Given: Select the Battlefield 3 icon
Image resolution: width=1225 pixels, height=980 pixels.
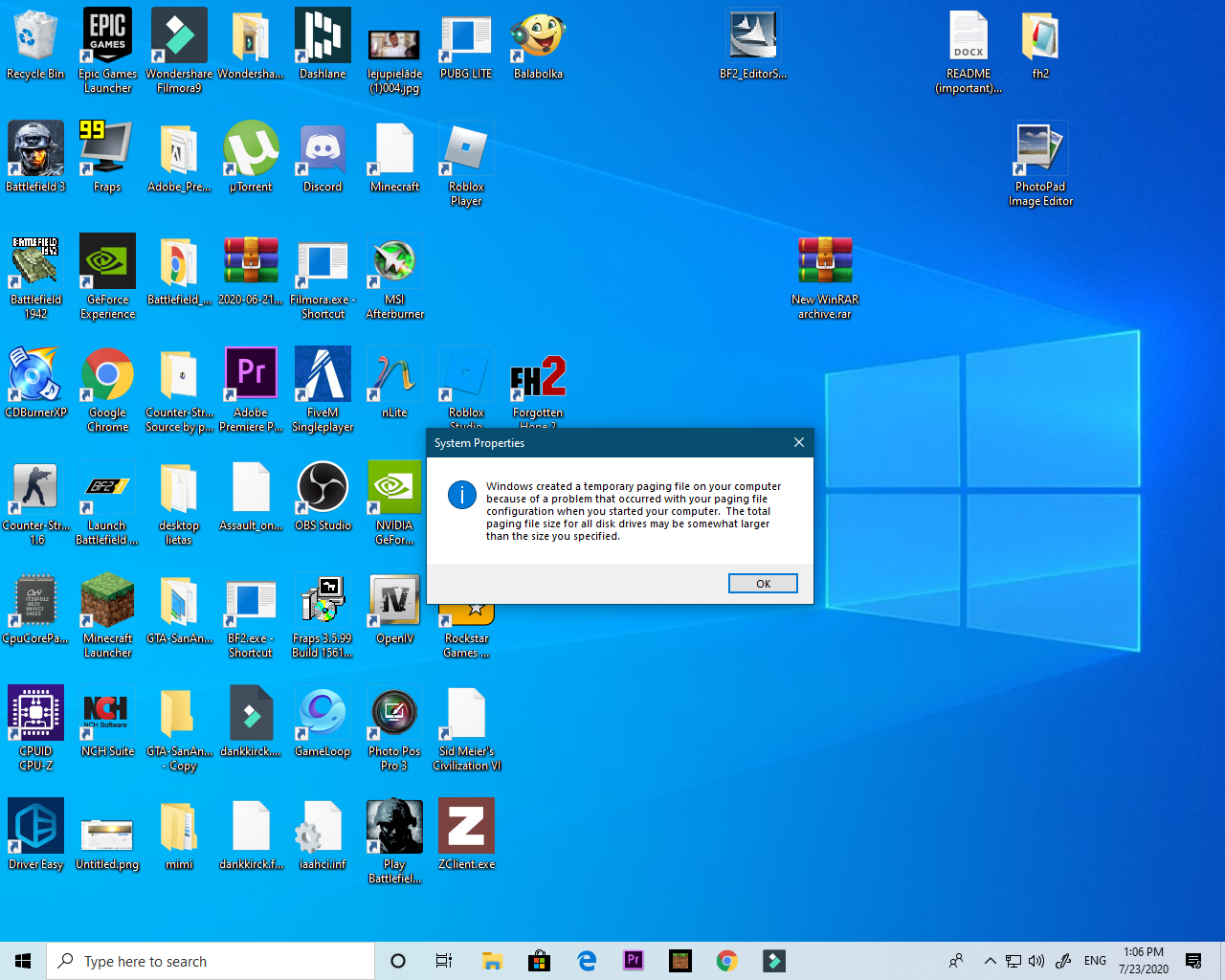Looking at the screenshot, I should (35, 158).
